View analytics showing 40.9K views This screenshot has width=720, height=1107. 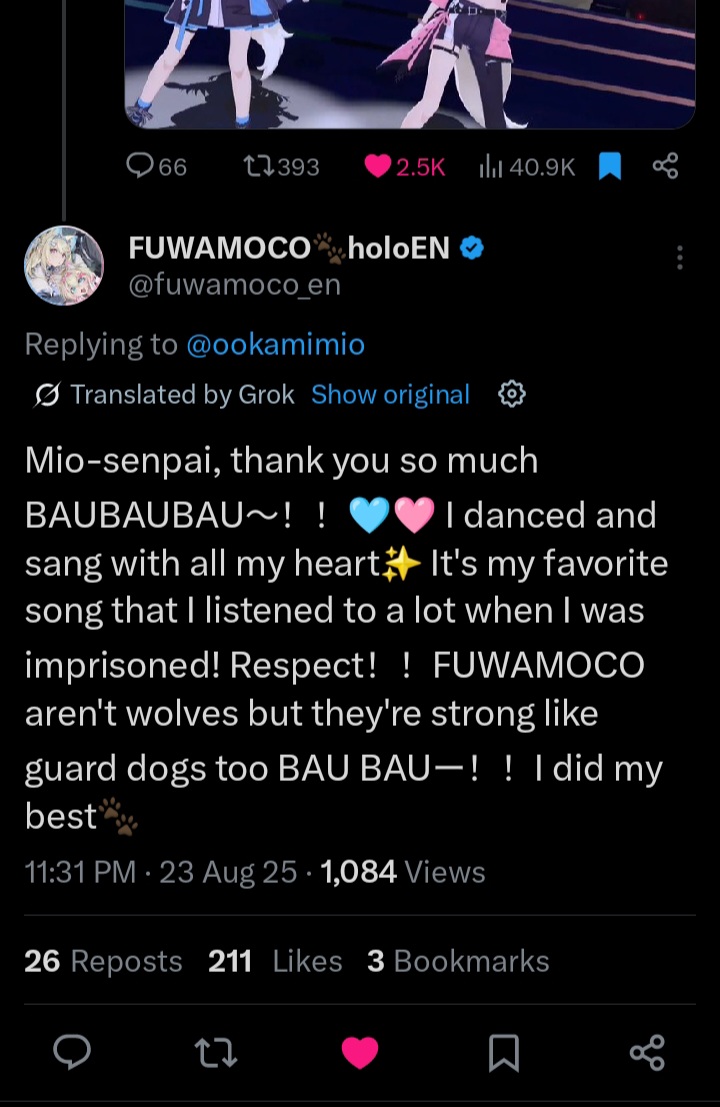pyautogui.click(x=527, y=167)
